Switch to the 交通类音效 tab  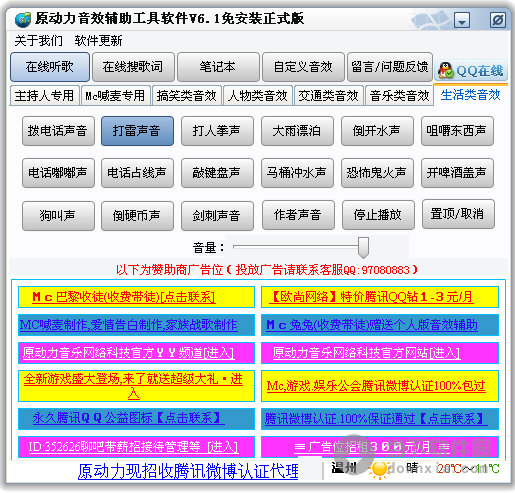tap(329, 96)
